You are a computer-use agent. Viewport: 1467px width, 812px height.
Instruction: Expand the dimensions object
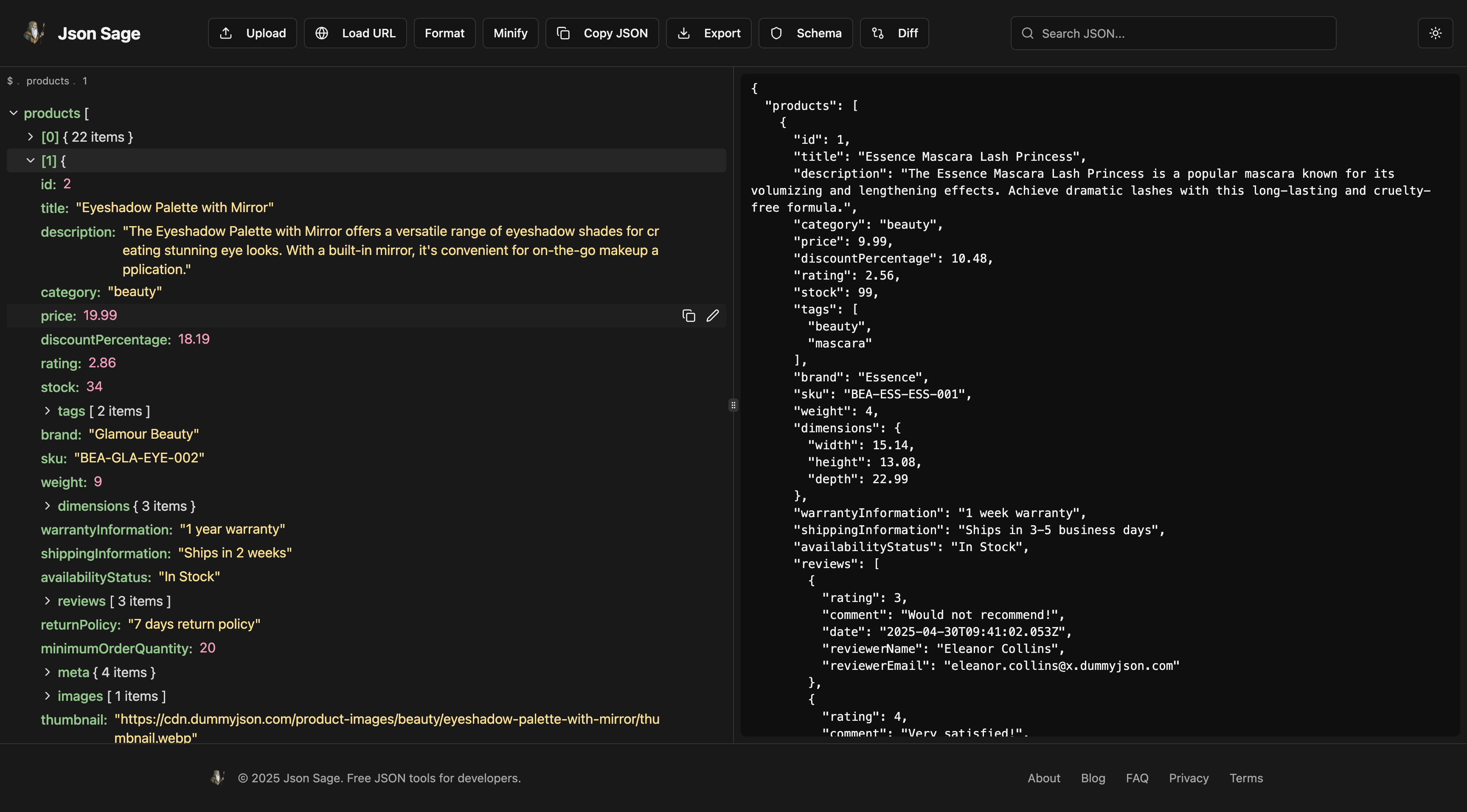pos(47,505)
